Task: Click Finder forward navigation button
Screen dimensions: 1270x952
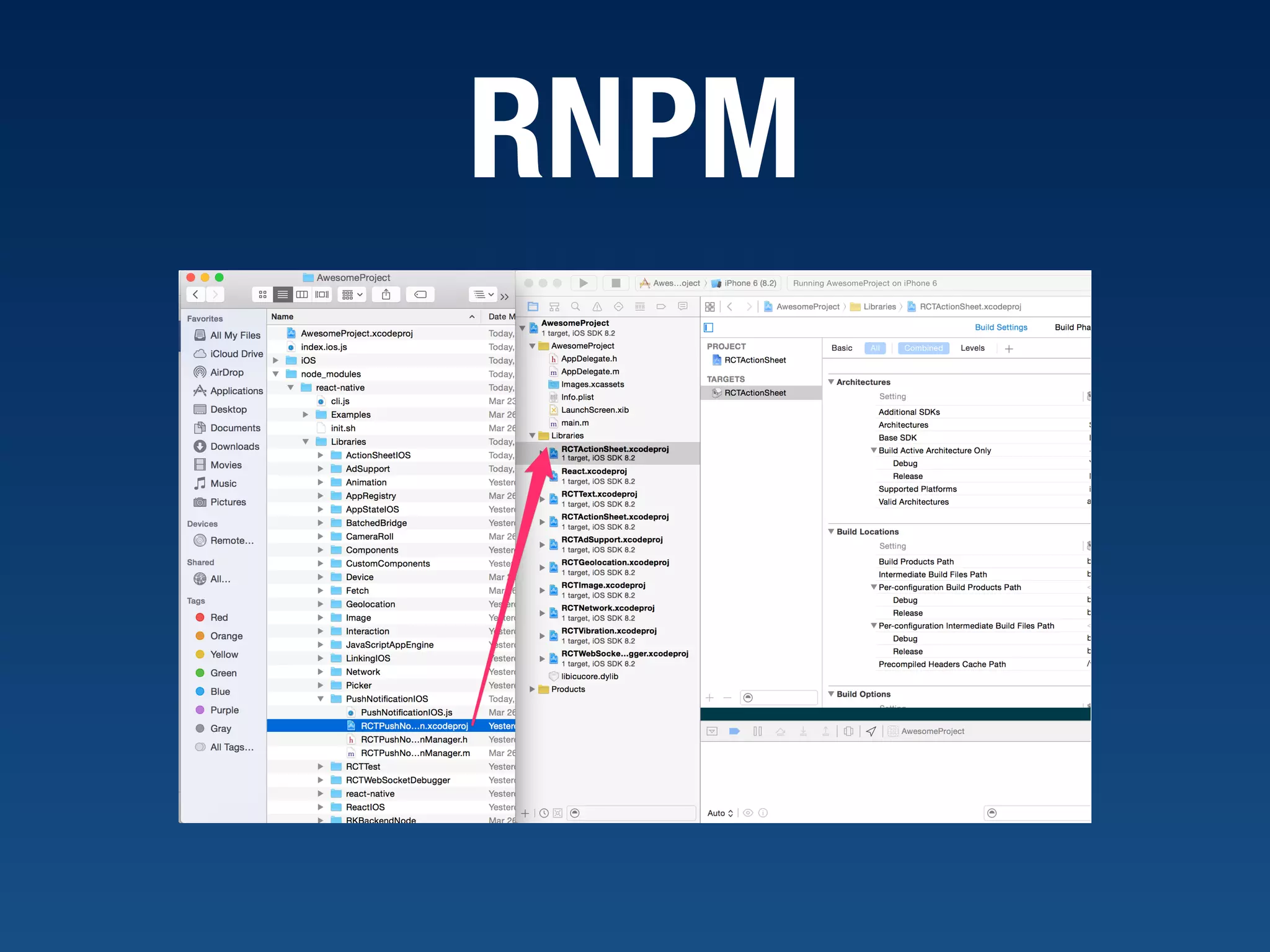Action: (215, 294)
